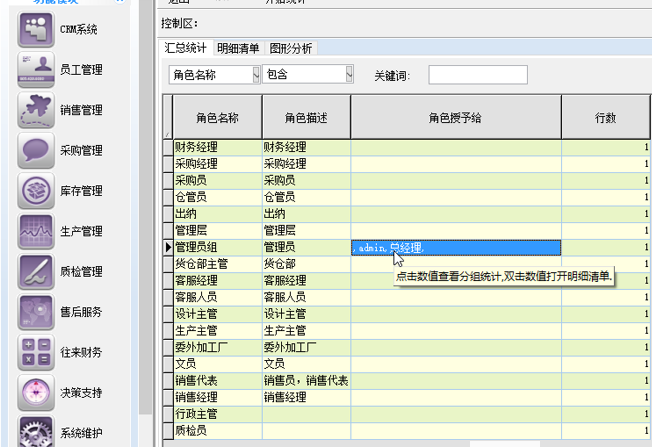This screenshot has width=652, height=447.
Task: Click the 关键词 search input field
Action: coord(478,75)
